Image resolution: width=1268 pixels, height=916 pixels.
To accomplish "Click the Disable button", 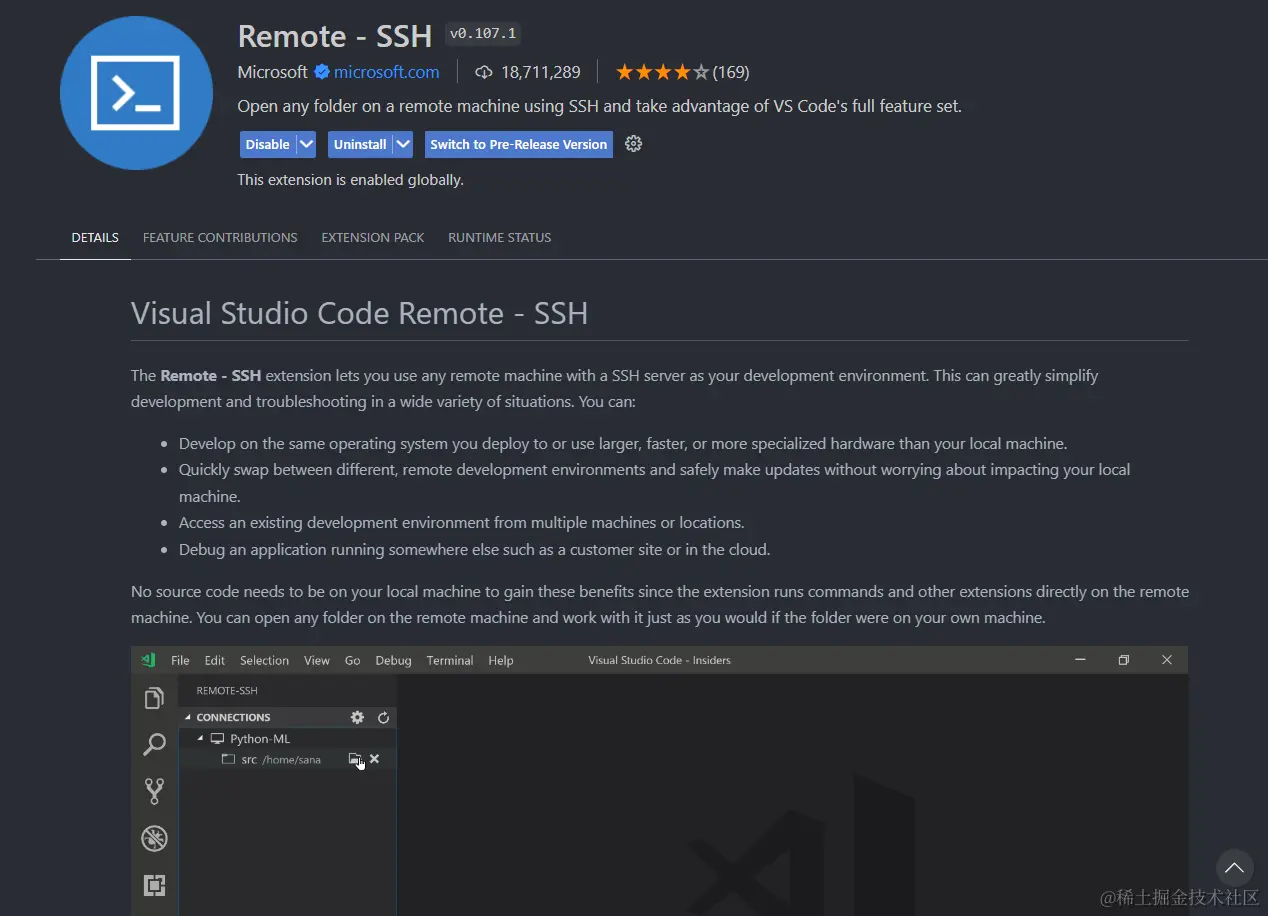I will 268,144.
